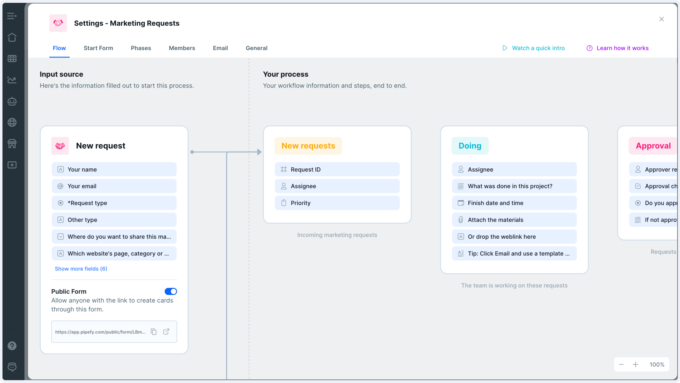
Task: Expand the sidebar hamburger menu
Action: (12, 16)
